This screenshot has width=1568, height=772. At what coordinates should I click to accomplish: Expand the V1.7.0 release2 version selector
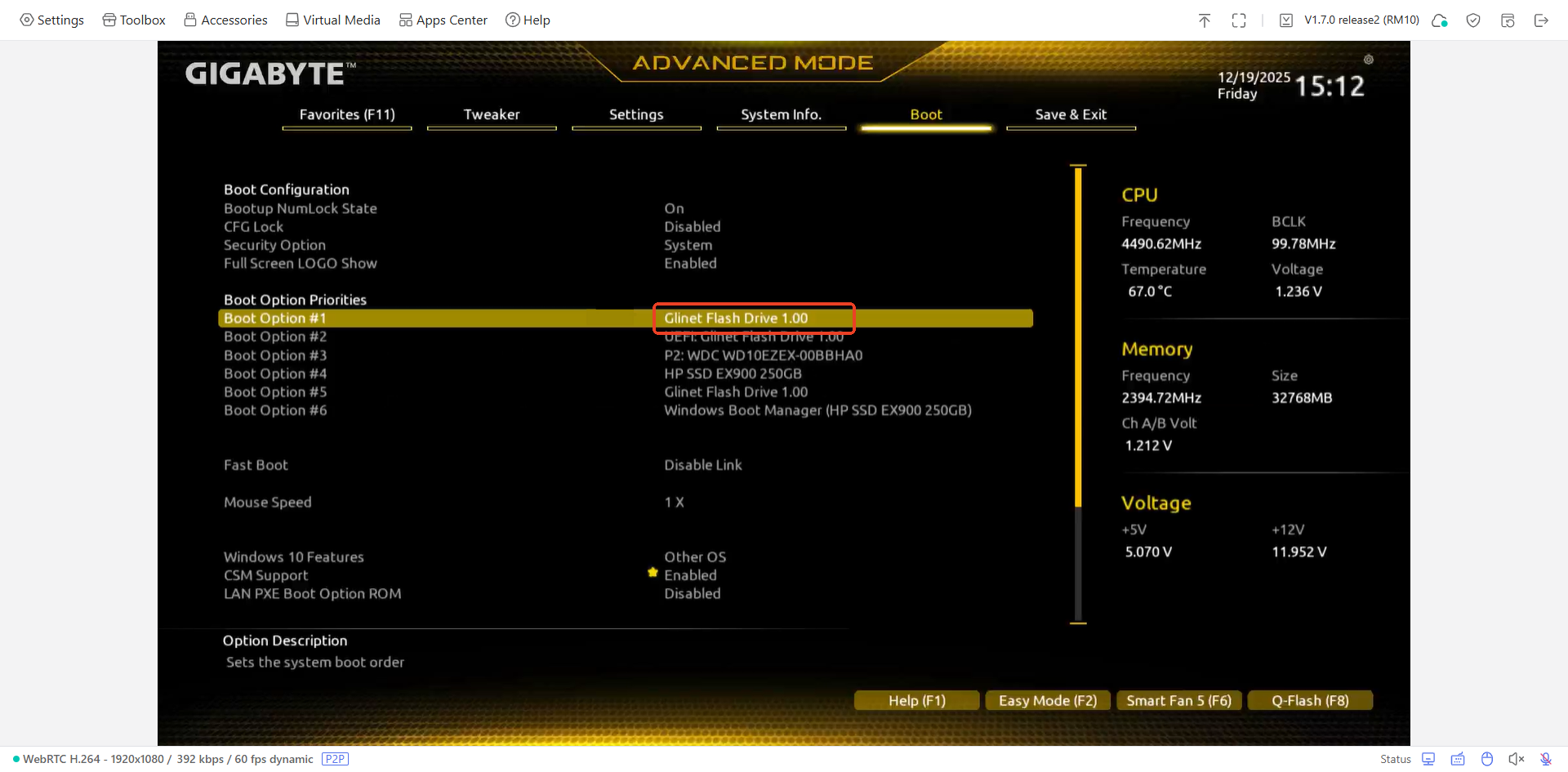point(1361,20)
